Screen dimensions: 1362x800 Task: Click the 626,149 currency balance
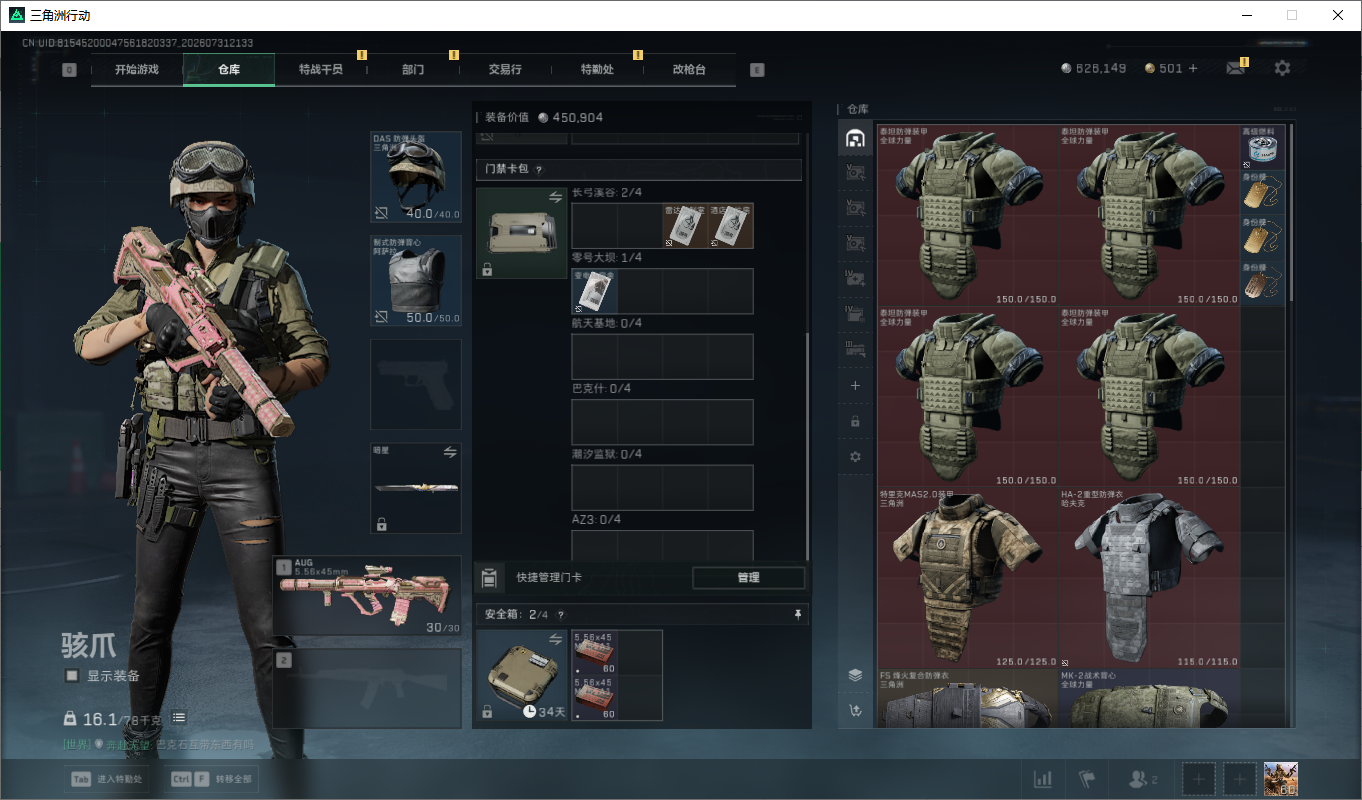1094,68
